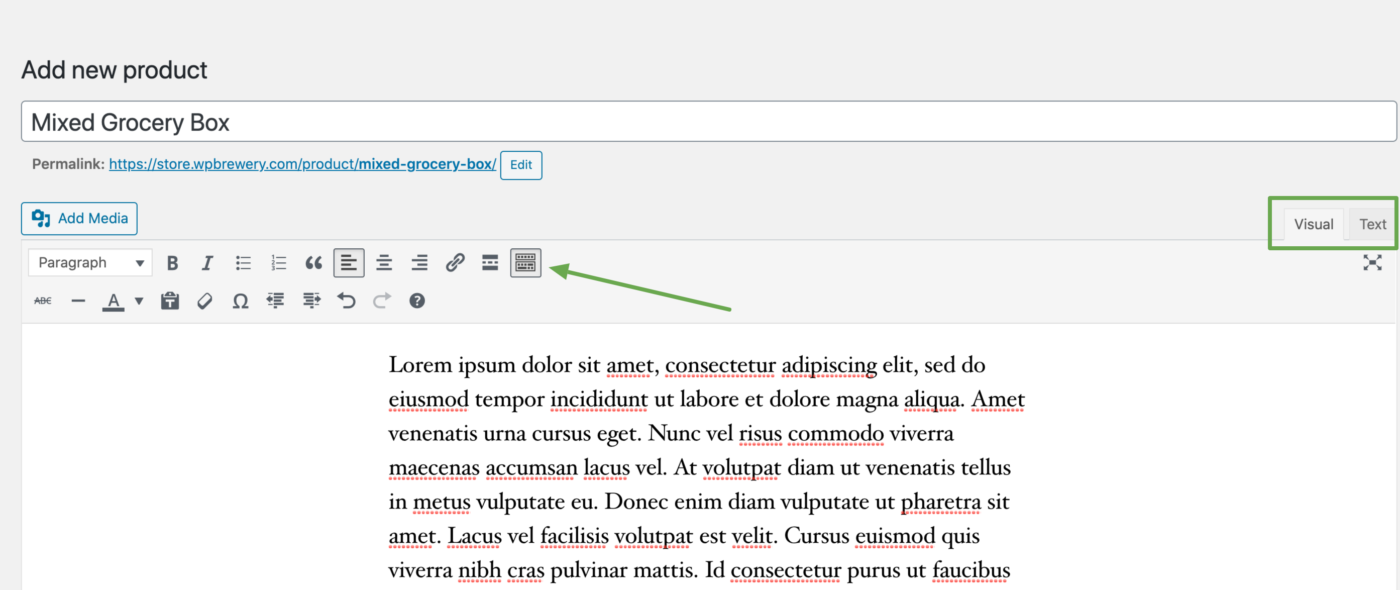Insert a horizontal line
The height and width of the screenshot is (590, 1400).
(78, 300)
